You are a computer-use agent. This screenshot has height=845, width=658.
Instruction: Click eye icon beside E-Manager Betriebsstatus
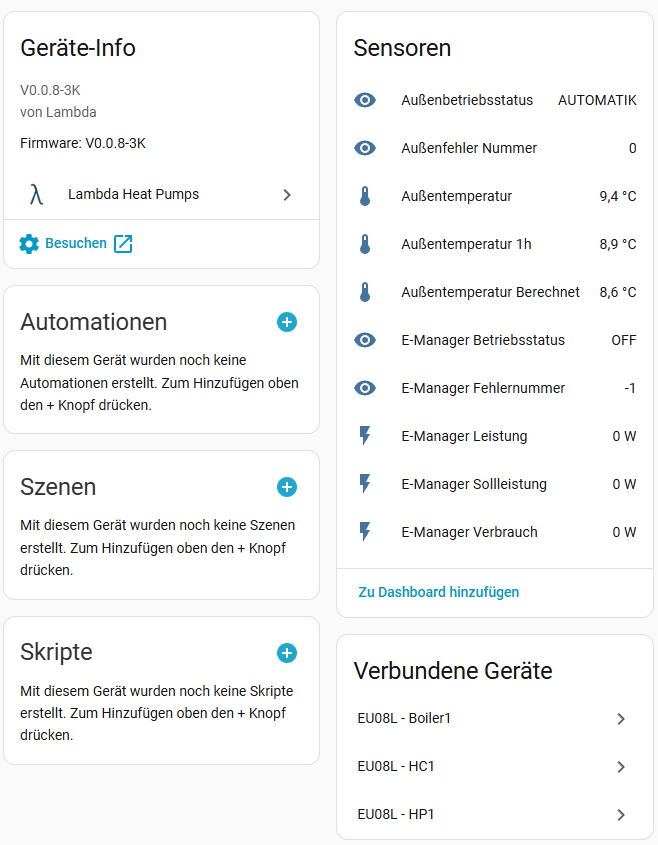pyautogui.click(x=365, y=340)
